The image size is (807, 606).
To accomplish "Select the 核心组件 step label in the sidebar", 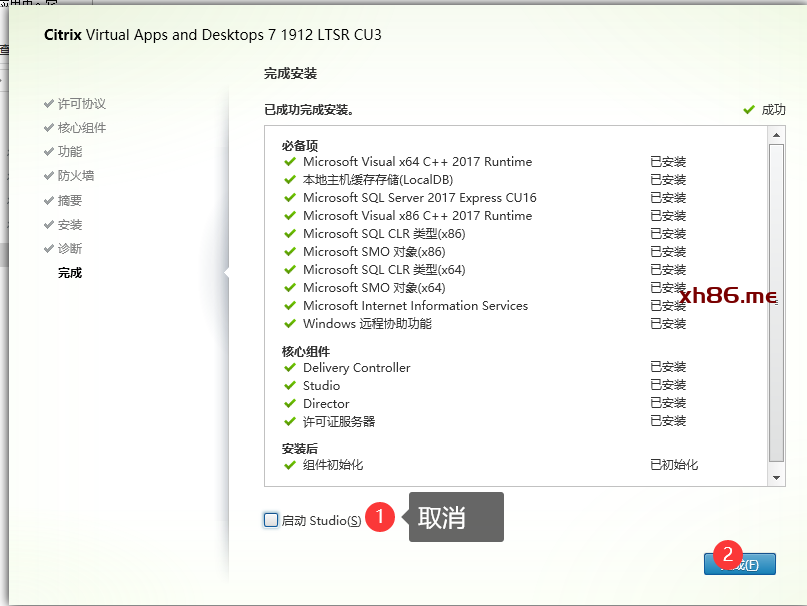I will 82,128.
